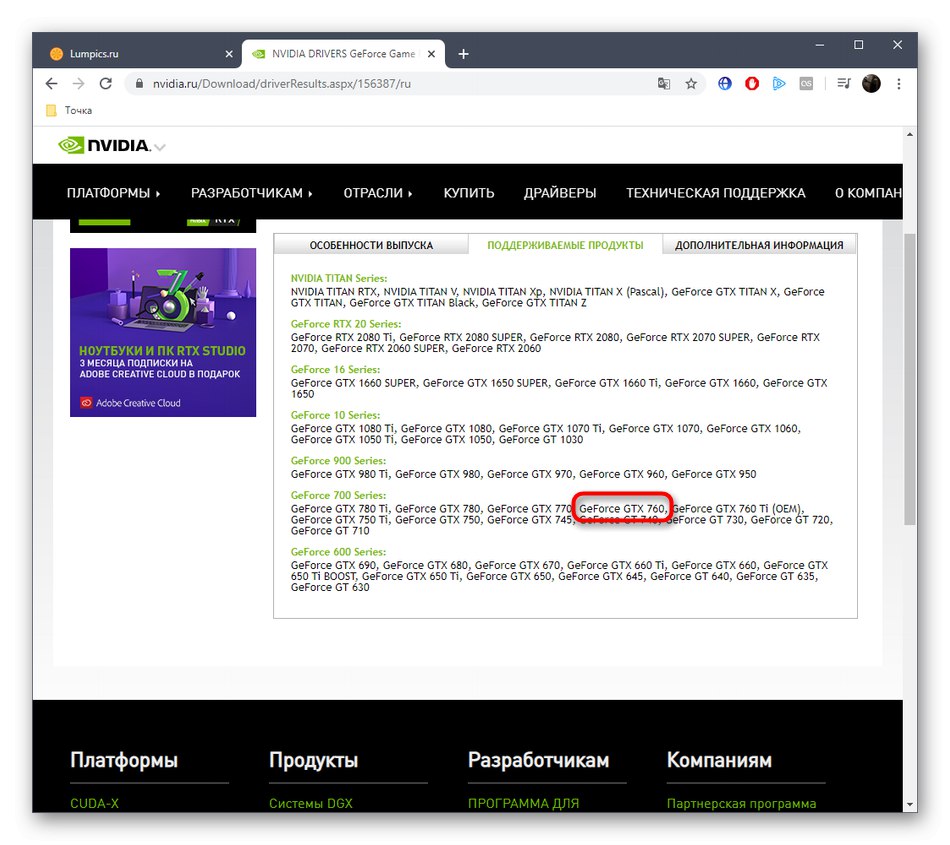
Task: Click the NVIDIA TITAN Series heading
Action: [x=339, y=278]
